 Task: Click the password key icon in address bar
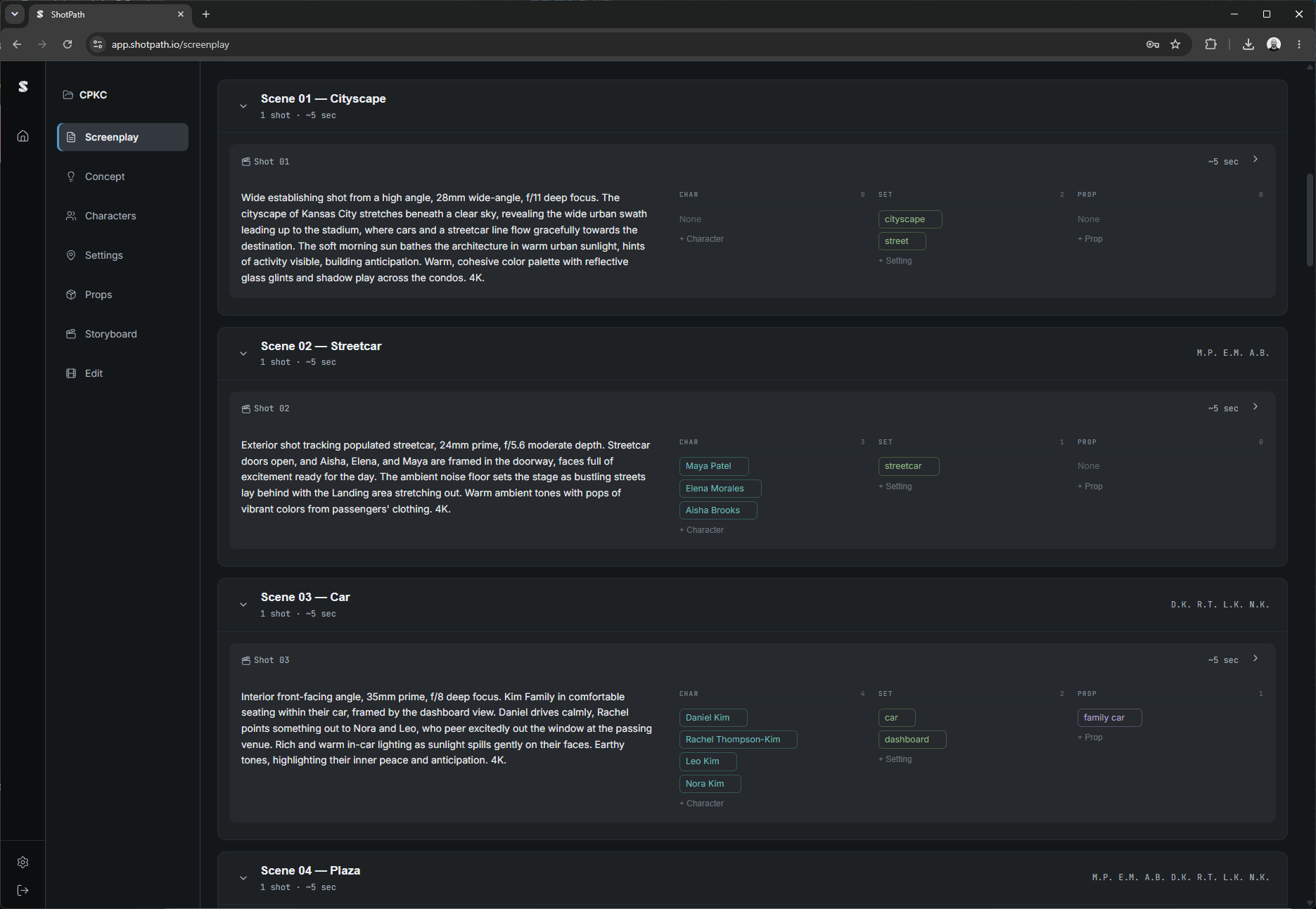(x=1152, y=44)
